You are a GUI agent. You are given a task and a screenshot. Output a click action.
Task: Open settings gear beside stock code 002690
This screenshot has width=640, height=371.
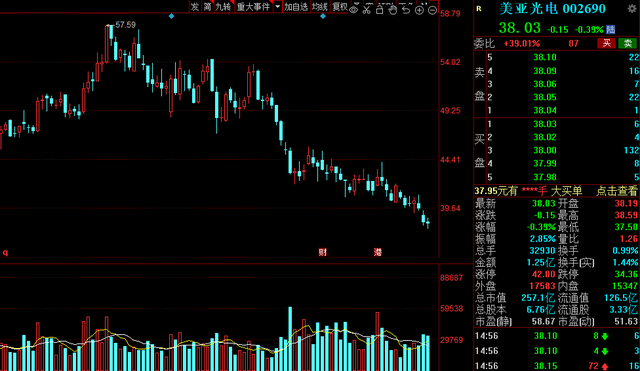coord(632,9)
